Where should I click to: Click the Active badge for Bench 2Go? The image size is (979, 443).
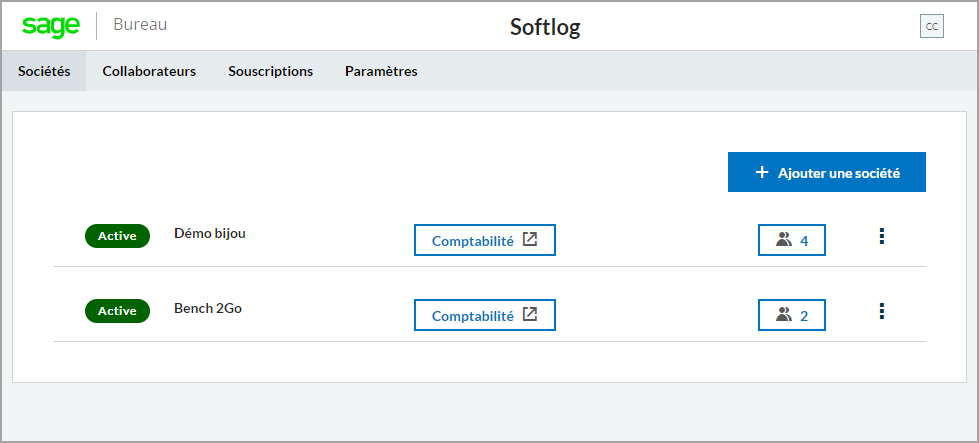pos(117,311)
